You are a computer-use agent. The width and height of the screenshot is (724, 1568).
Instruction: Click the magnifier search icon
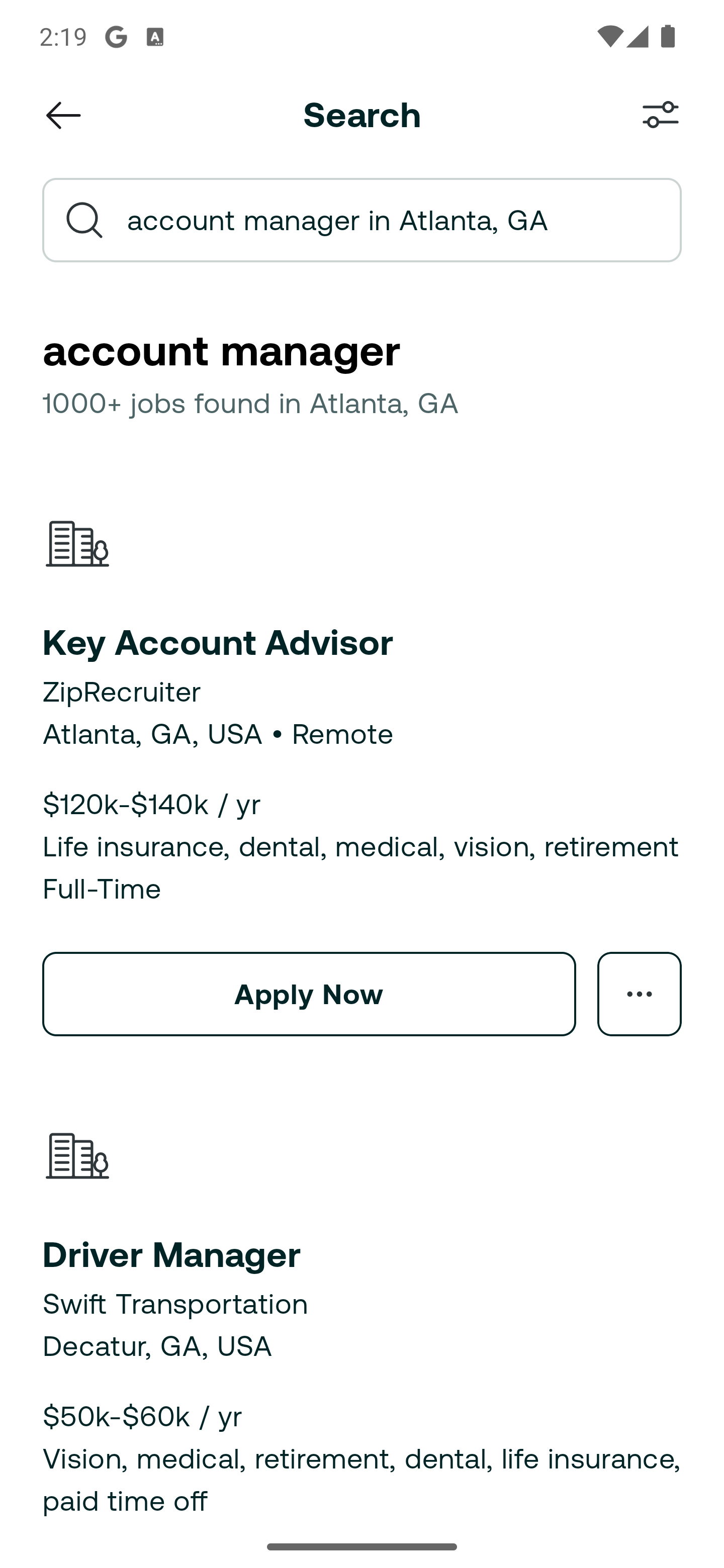click(84, 220)
